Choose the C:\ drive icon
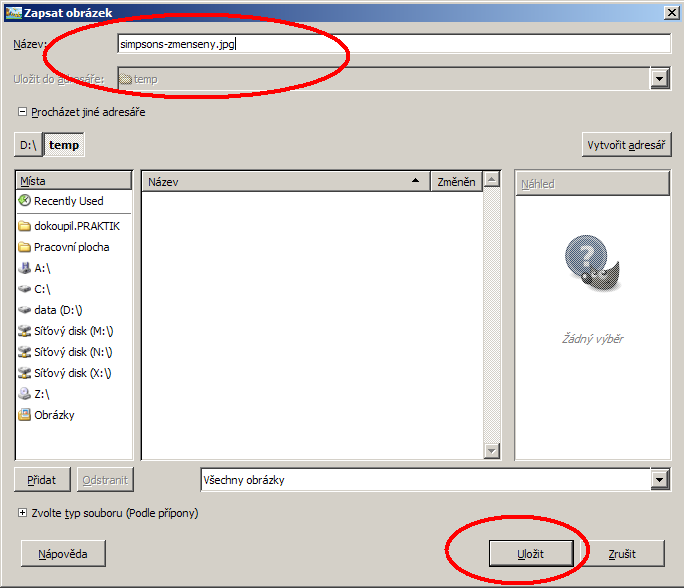 25,289
